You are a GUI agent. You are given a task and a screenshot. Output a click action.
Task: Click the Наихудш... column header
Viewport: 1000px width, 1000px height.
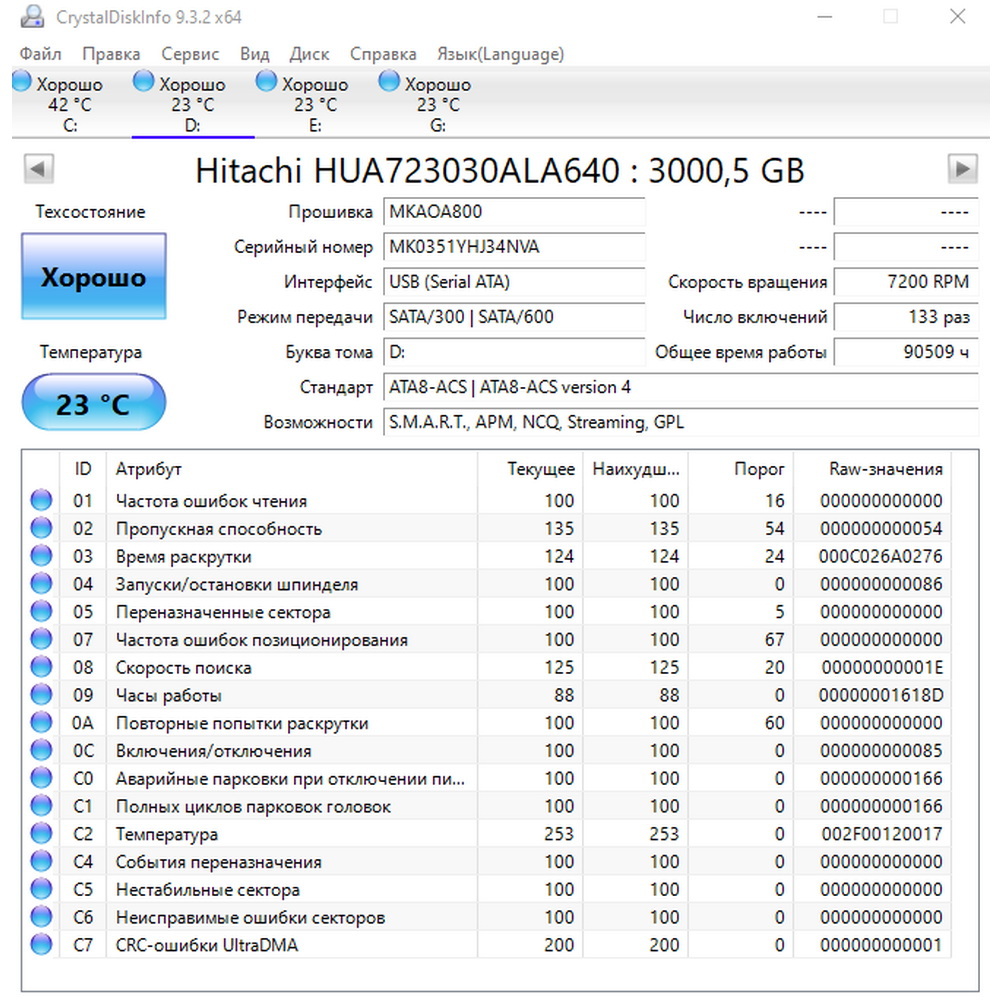(x=635, y=469)
